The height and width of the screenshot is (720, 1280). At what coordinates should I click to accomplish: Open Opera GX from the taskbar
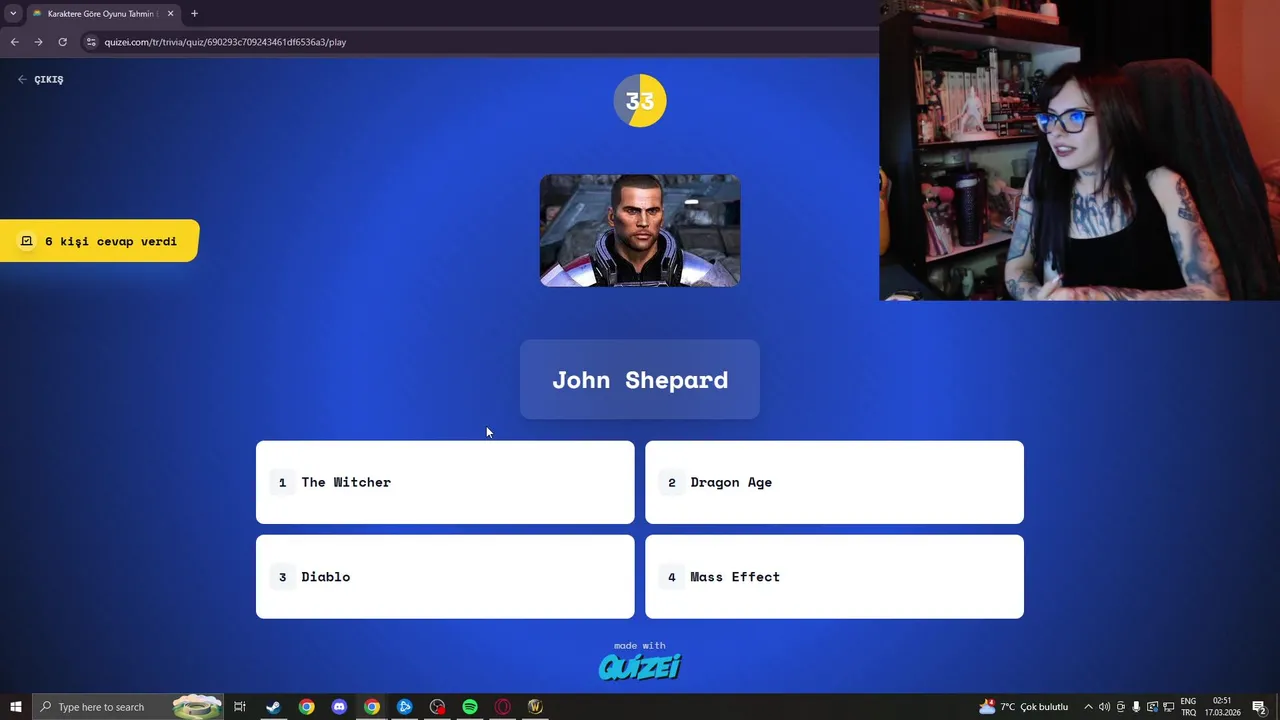point(503,707)
